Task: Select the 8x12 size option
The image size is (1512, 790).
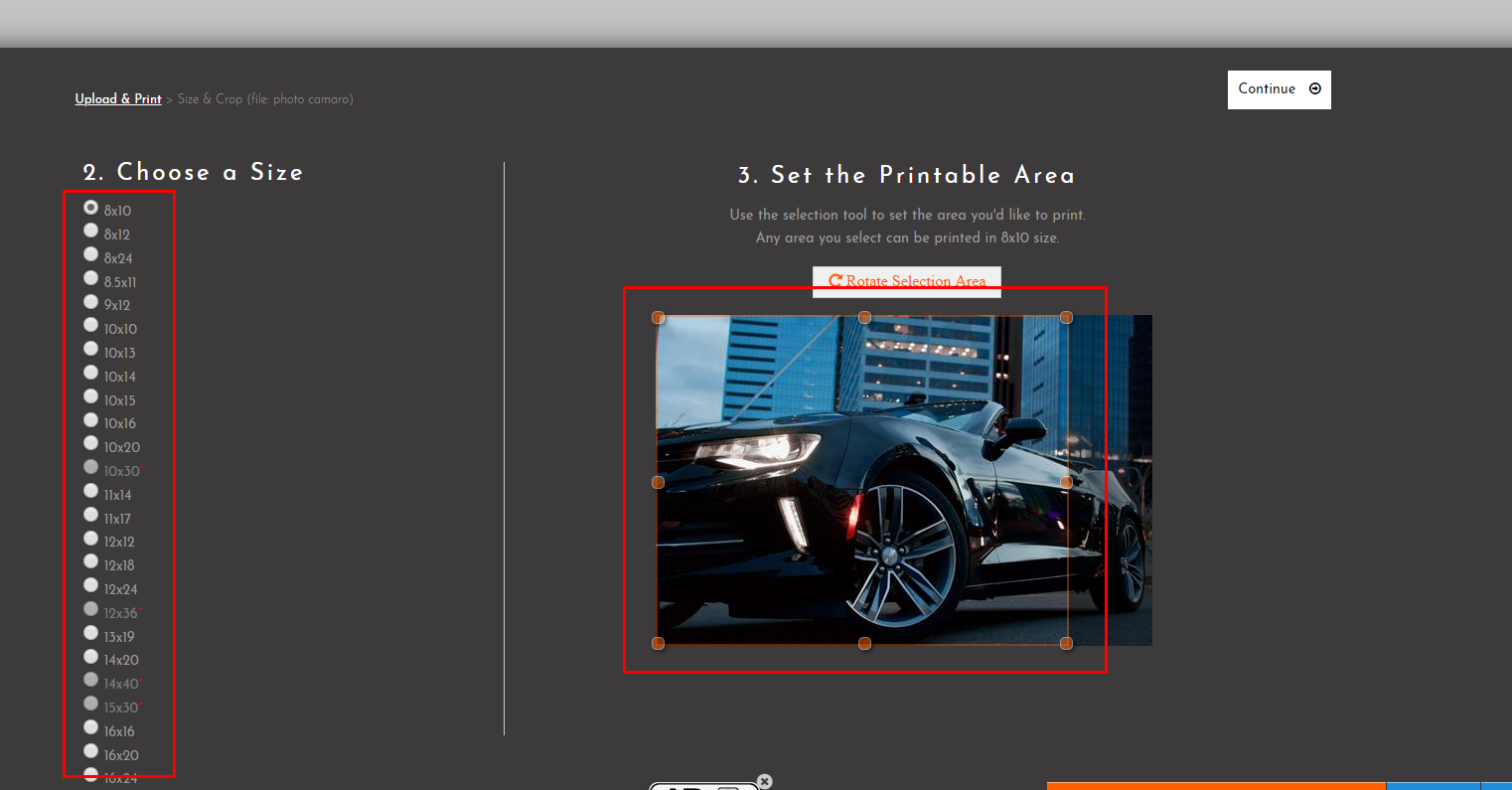Action: coord(91,232)
